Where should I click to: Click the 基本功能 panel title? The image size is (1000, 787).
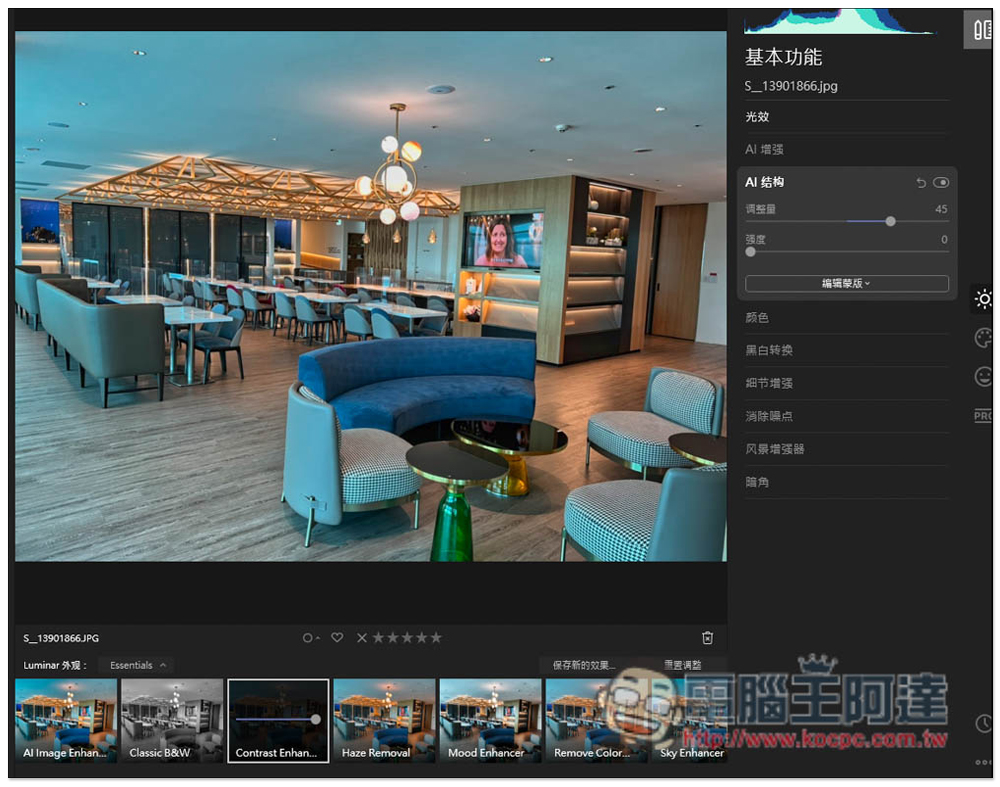(783, 57)
